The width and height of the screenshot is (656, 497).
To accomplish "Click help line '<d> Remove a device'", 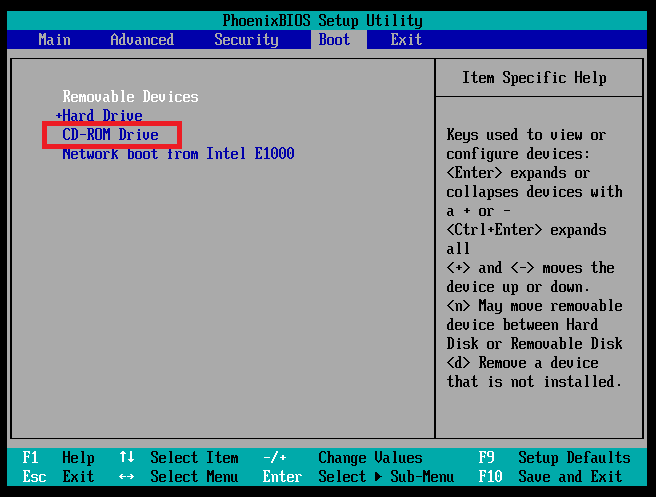I will point(522,363).
